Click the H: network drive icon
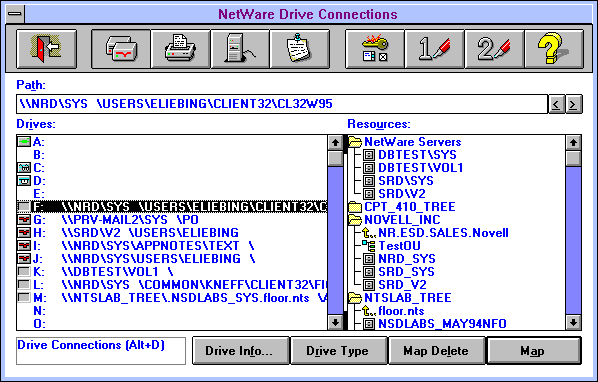 [24, 233]
